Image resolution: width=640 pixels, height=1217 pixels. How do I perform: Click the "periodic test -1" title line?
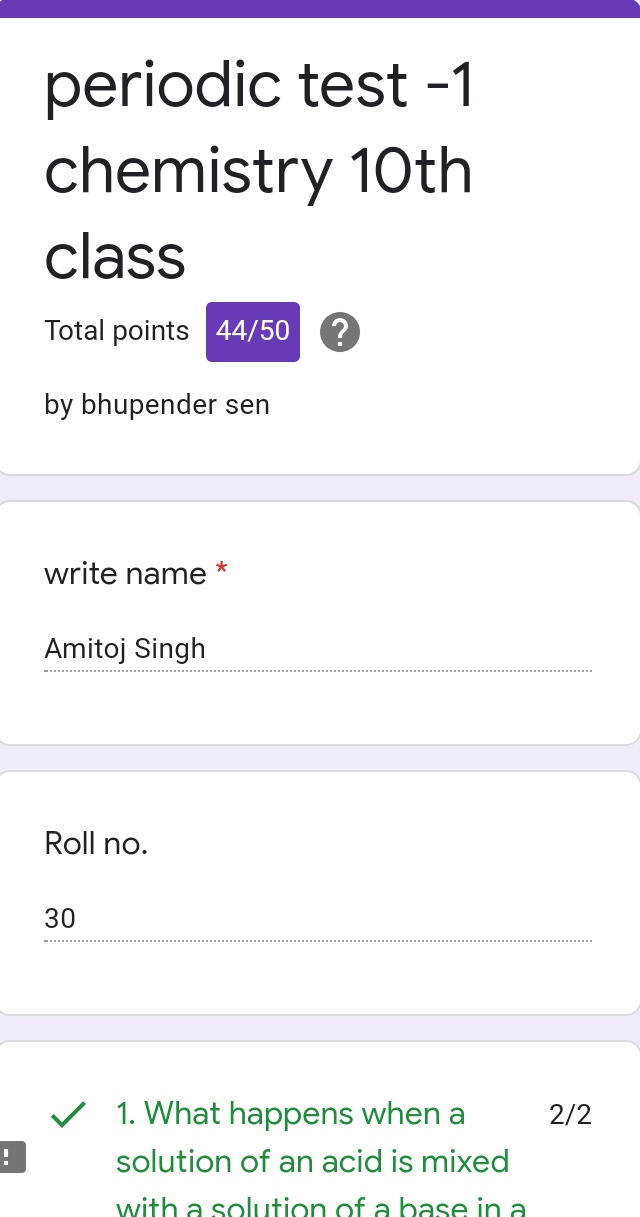click(x=258, y=88)
